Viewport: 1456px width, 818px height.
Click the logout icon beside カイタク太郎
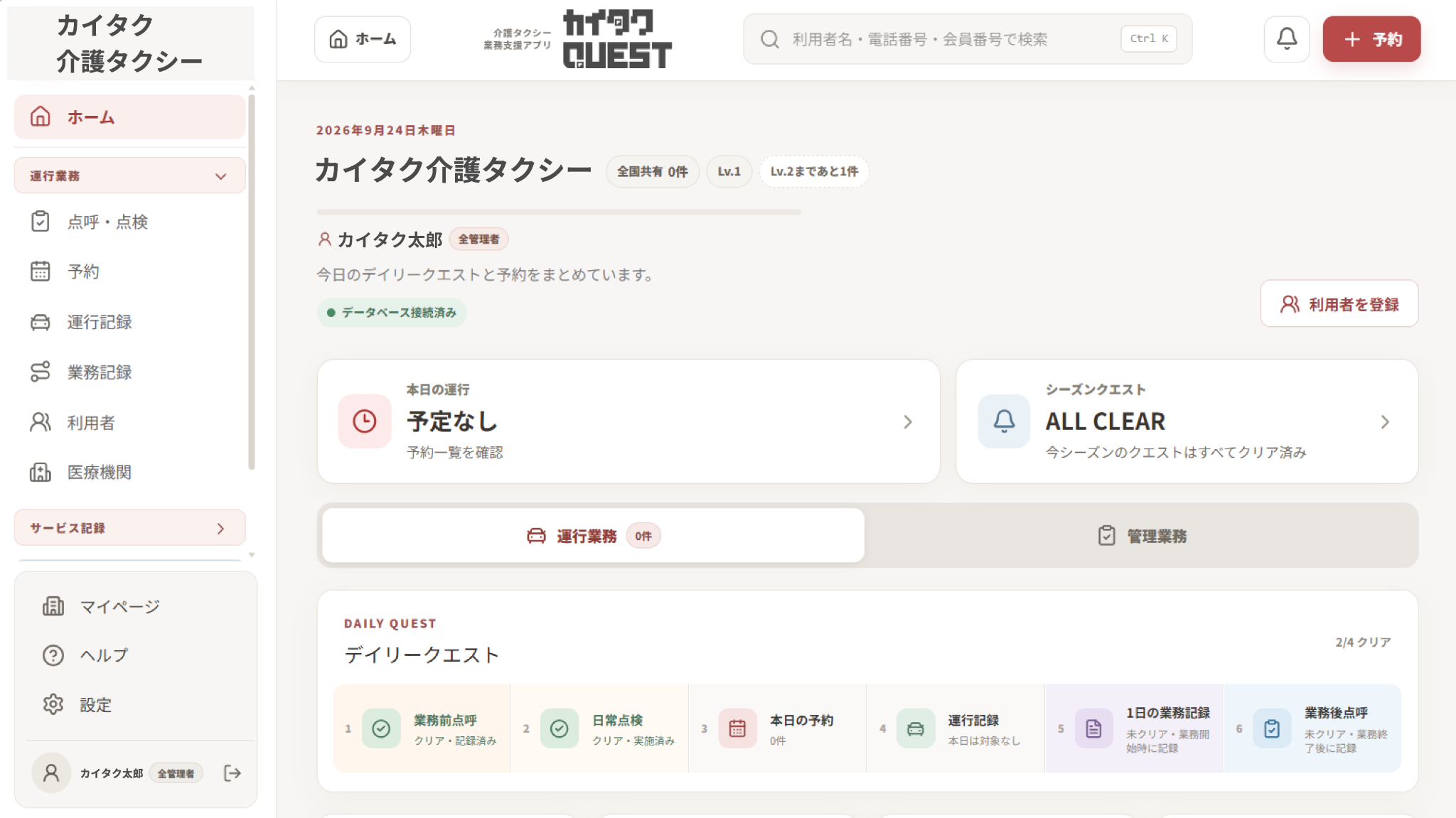[x=232, y=773]
